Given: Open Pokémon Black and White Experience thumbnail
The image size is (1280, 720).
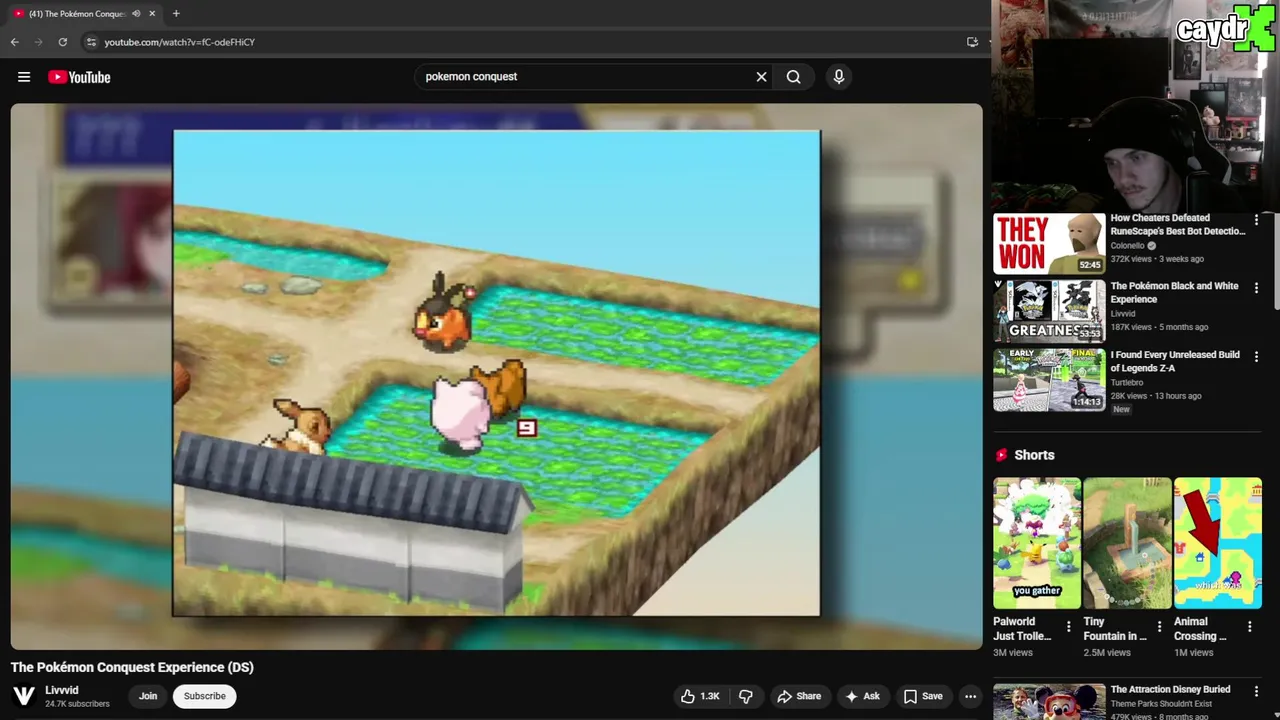Looking at the screenshot, I should click(x=1049, y=311).
